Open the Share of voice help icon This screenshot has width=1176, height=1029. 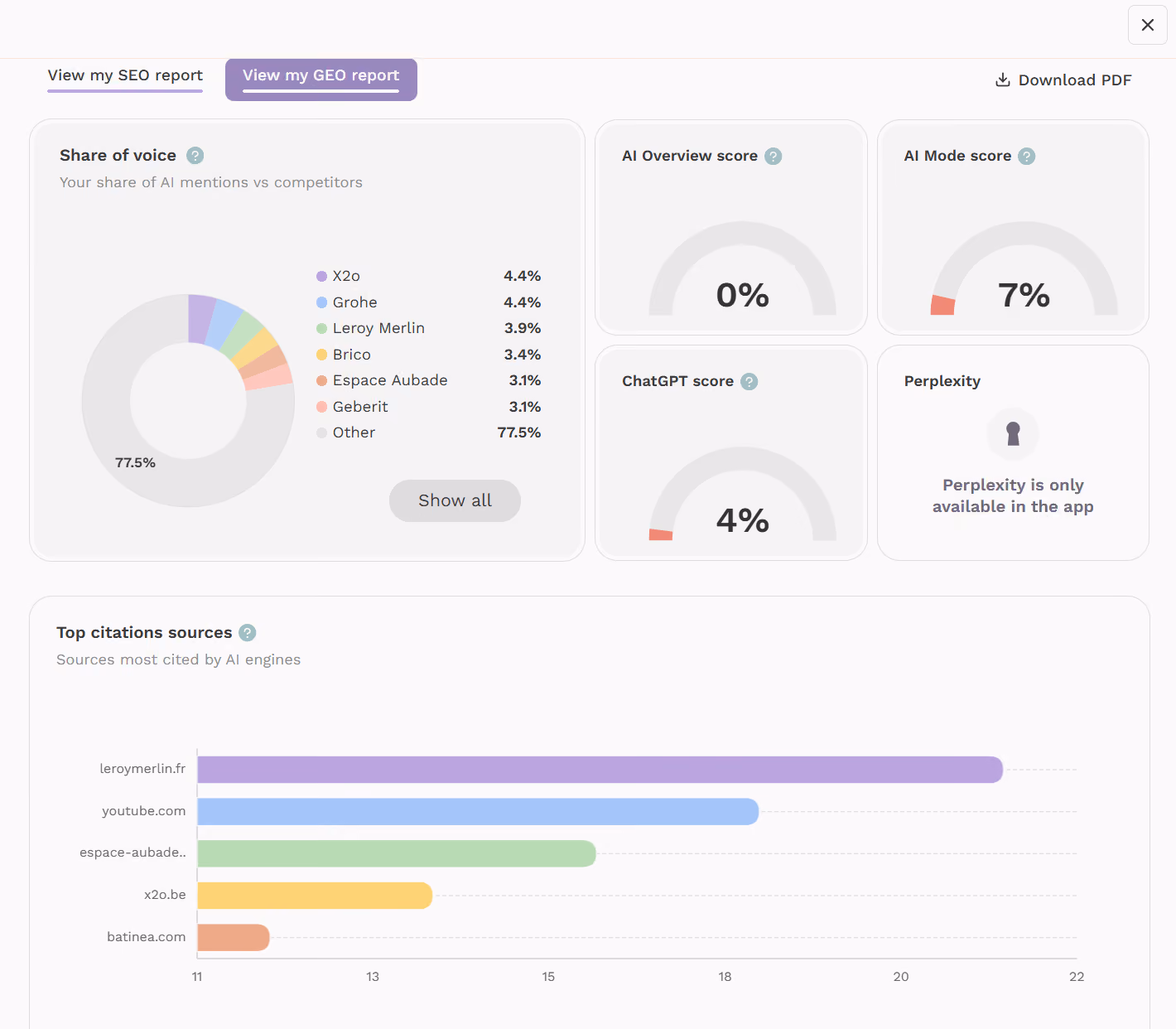coord(195,155)
